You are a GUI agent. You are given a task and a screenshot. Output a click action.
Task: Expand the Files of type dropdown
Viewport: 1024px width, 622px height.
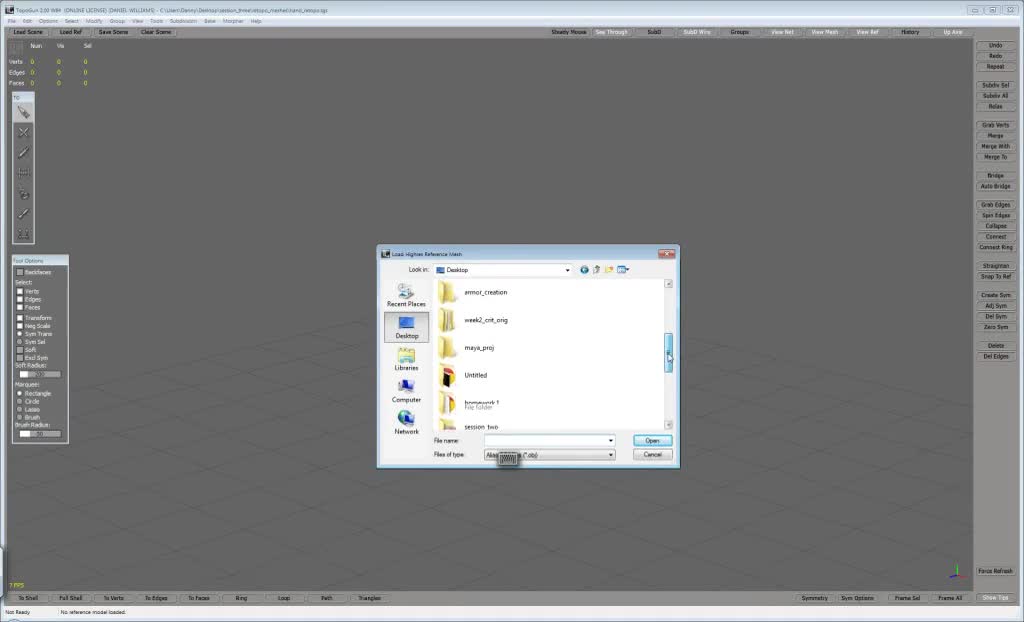click(x=611, y=455)
